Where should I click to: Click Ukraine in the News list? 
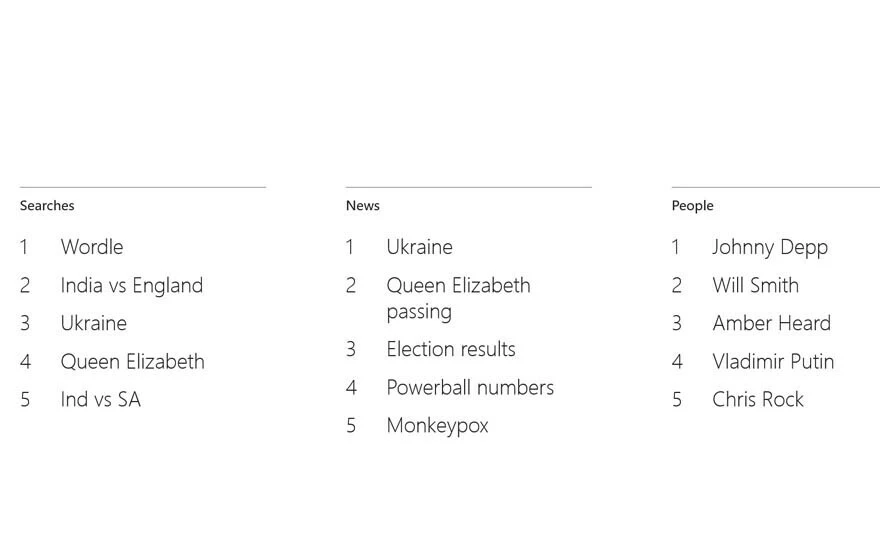pyautogui.click(x=419, y=247)
